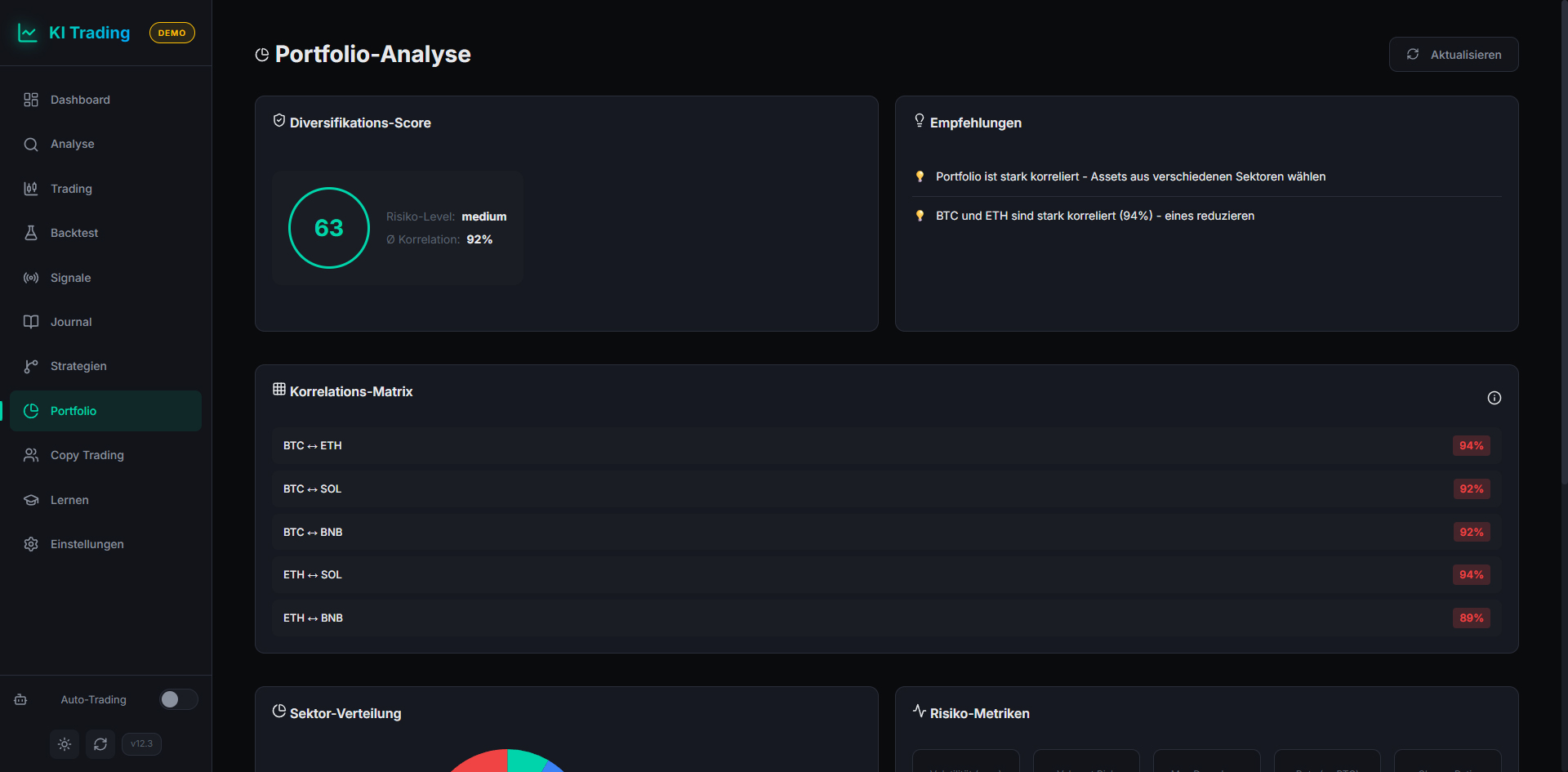
Task: Select the BTC ↔ ETH correlation row
Action: [886, 446]
